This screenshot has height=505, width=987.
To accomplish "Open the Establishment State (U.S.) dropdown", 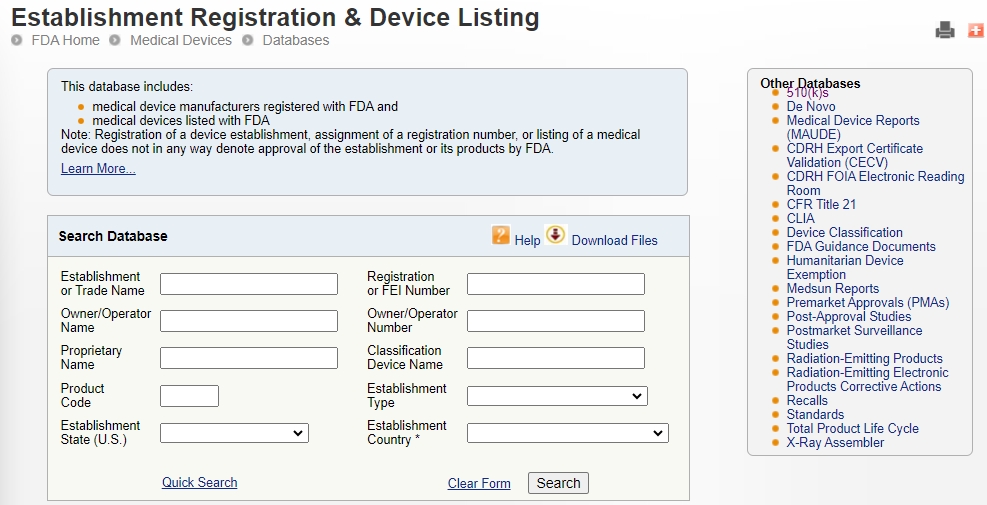I will pos(234,433).
